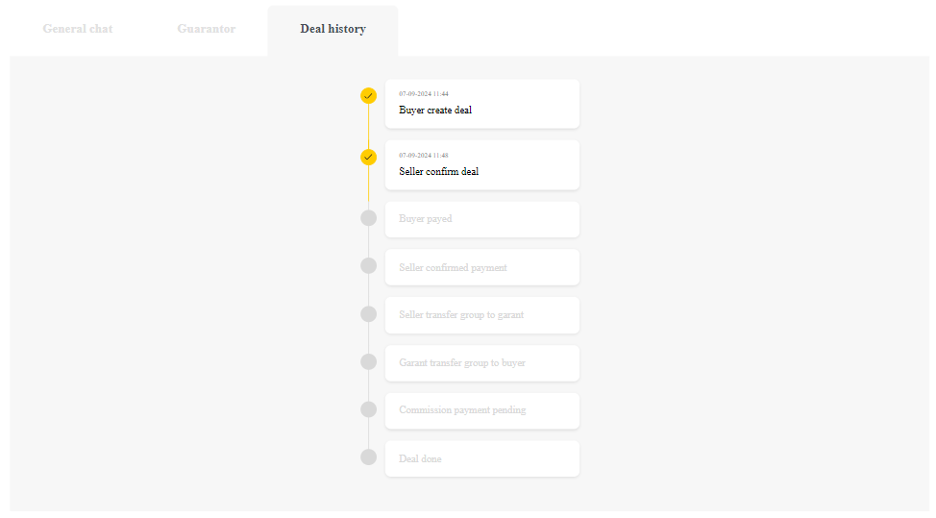The width and height of the screenshot is (936, 518).
Task: Click the Deal done step card
Action: pos(482,458)
